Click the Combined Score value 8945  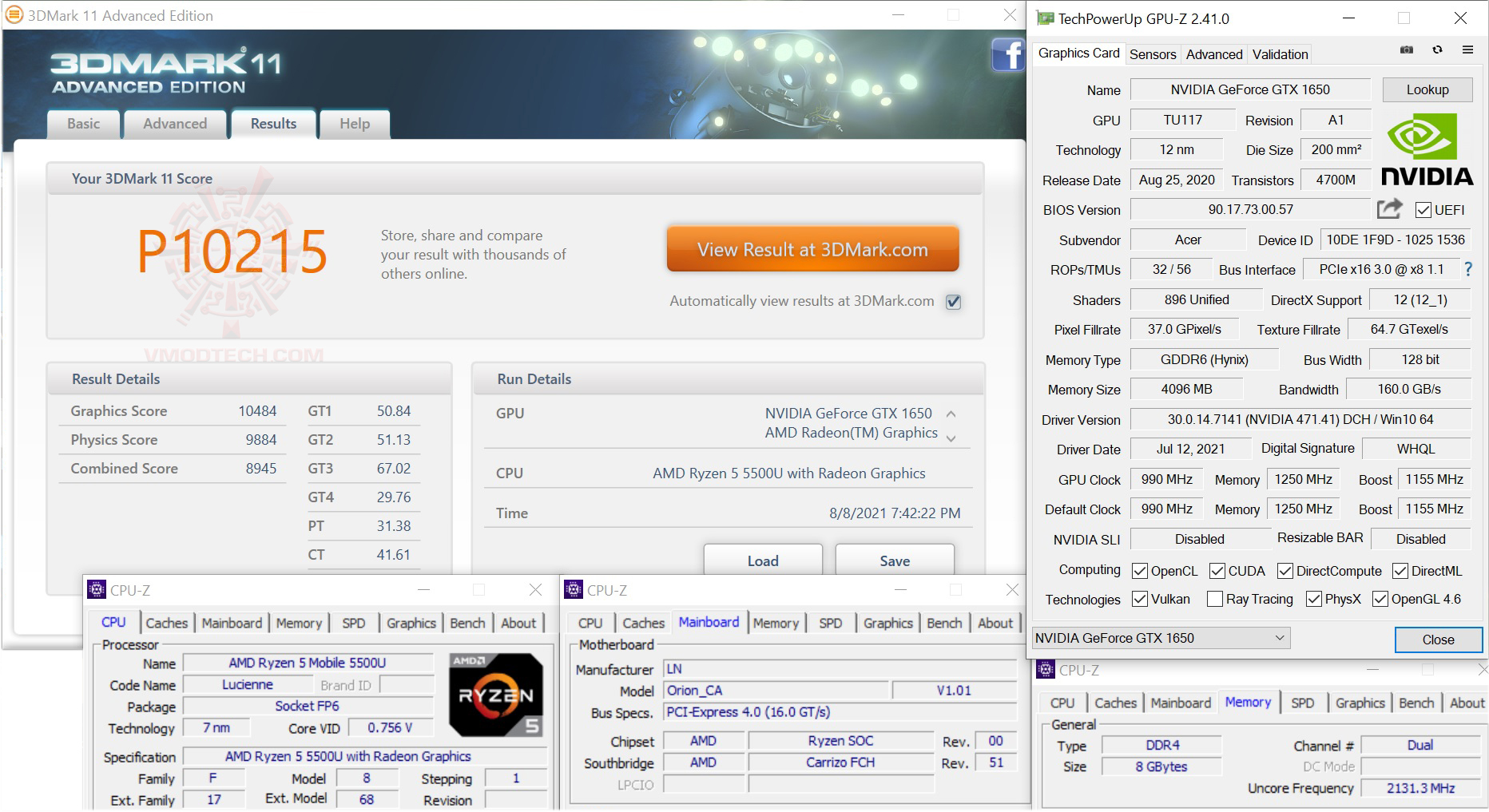tap(261, 469)
